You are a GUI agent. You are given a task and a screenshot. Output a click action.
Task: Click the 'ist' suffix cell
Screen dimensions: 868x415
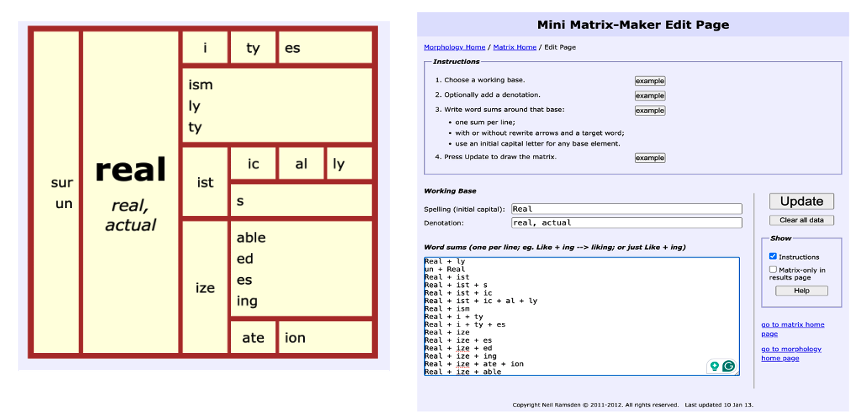pyautogui.click(x=205, y=182)
